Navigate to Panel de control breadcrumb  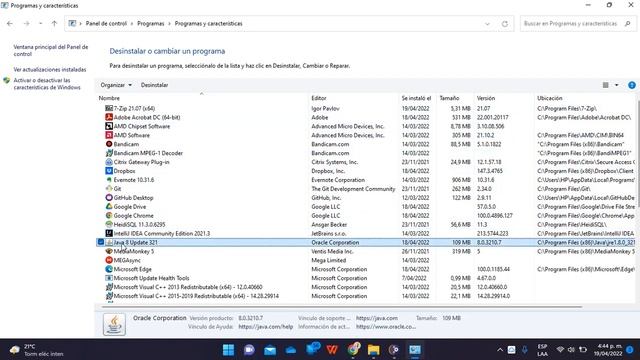click(x=106, y=24)
